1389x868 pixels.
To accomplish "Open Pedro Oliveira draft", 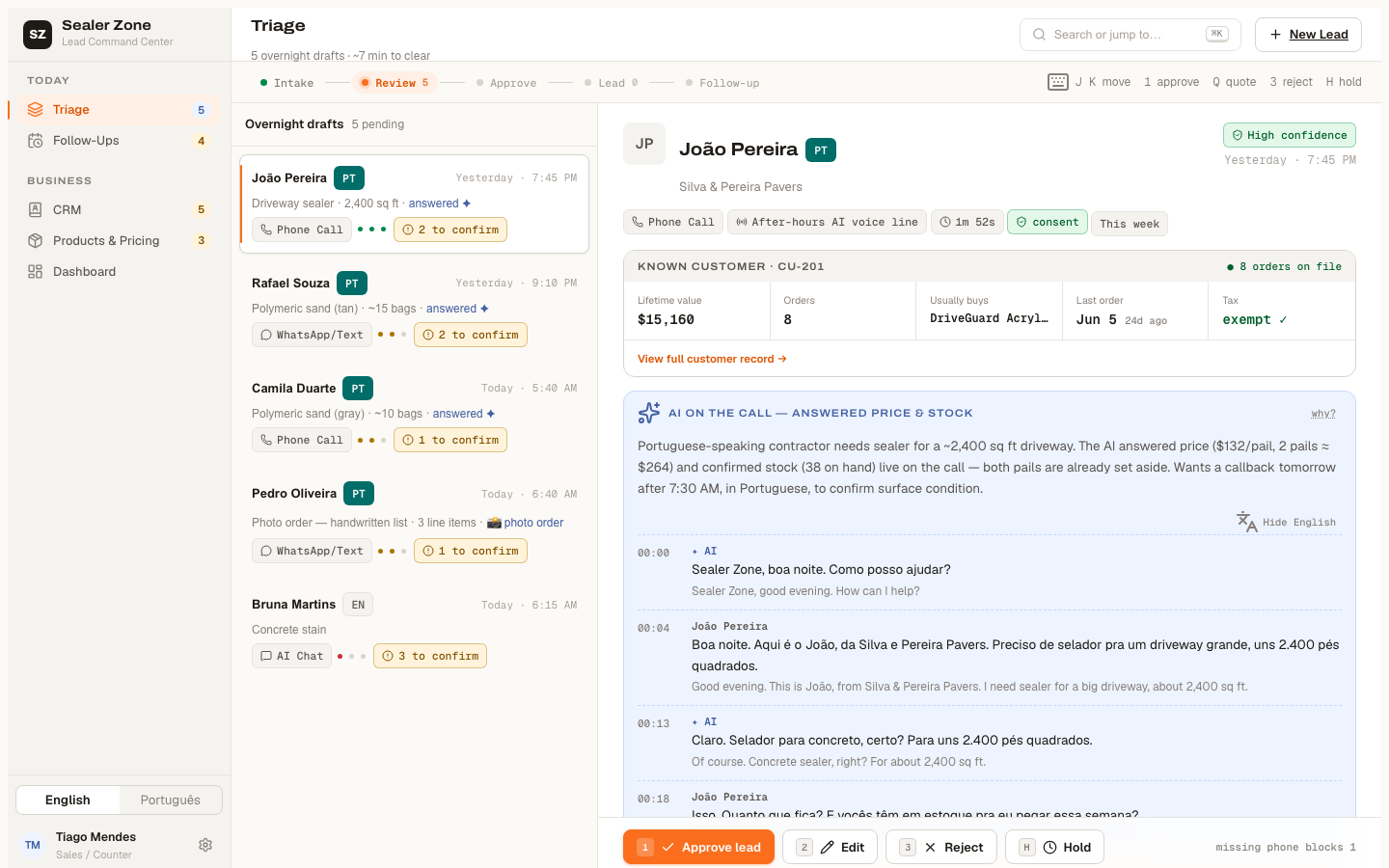I will [414, 522].
